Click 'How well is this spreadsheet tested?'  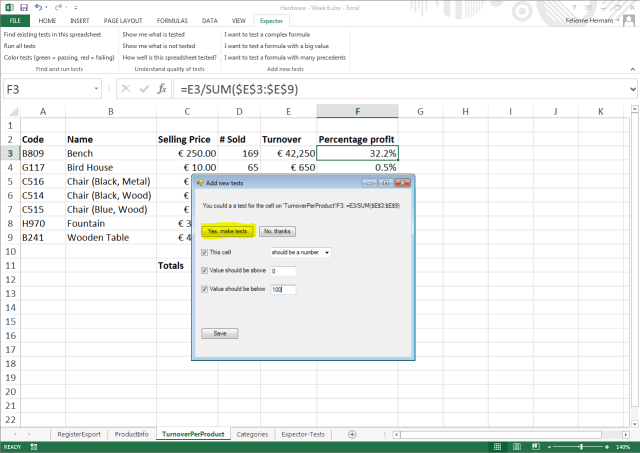(x=169, y=58)
